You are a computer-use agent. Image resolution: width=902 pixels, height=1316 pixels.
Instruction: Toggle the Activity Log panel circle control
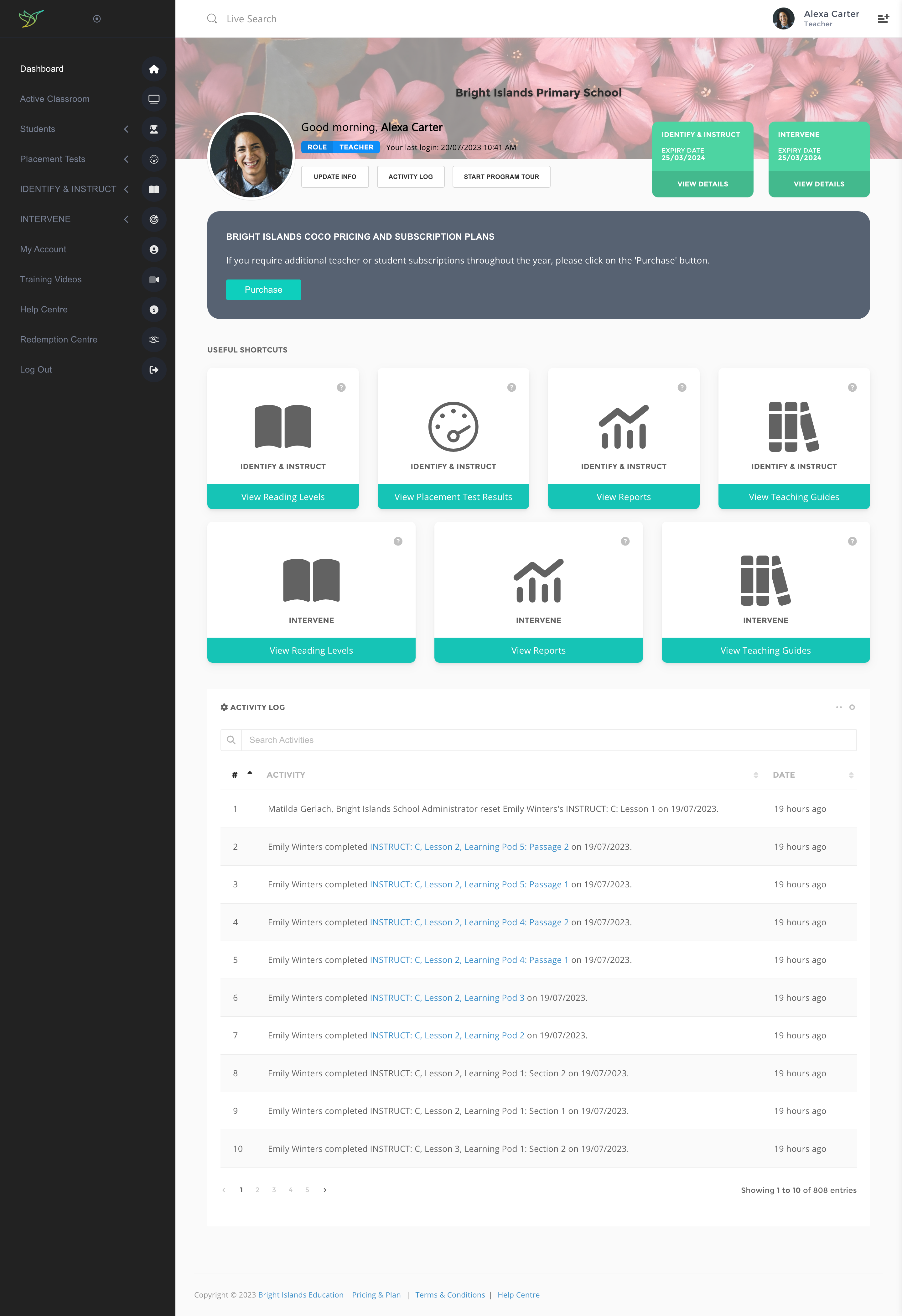(852, 707)
